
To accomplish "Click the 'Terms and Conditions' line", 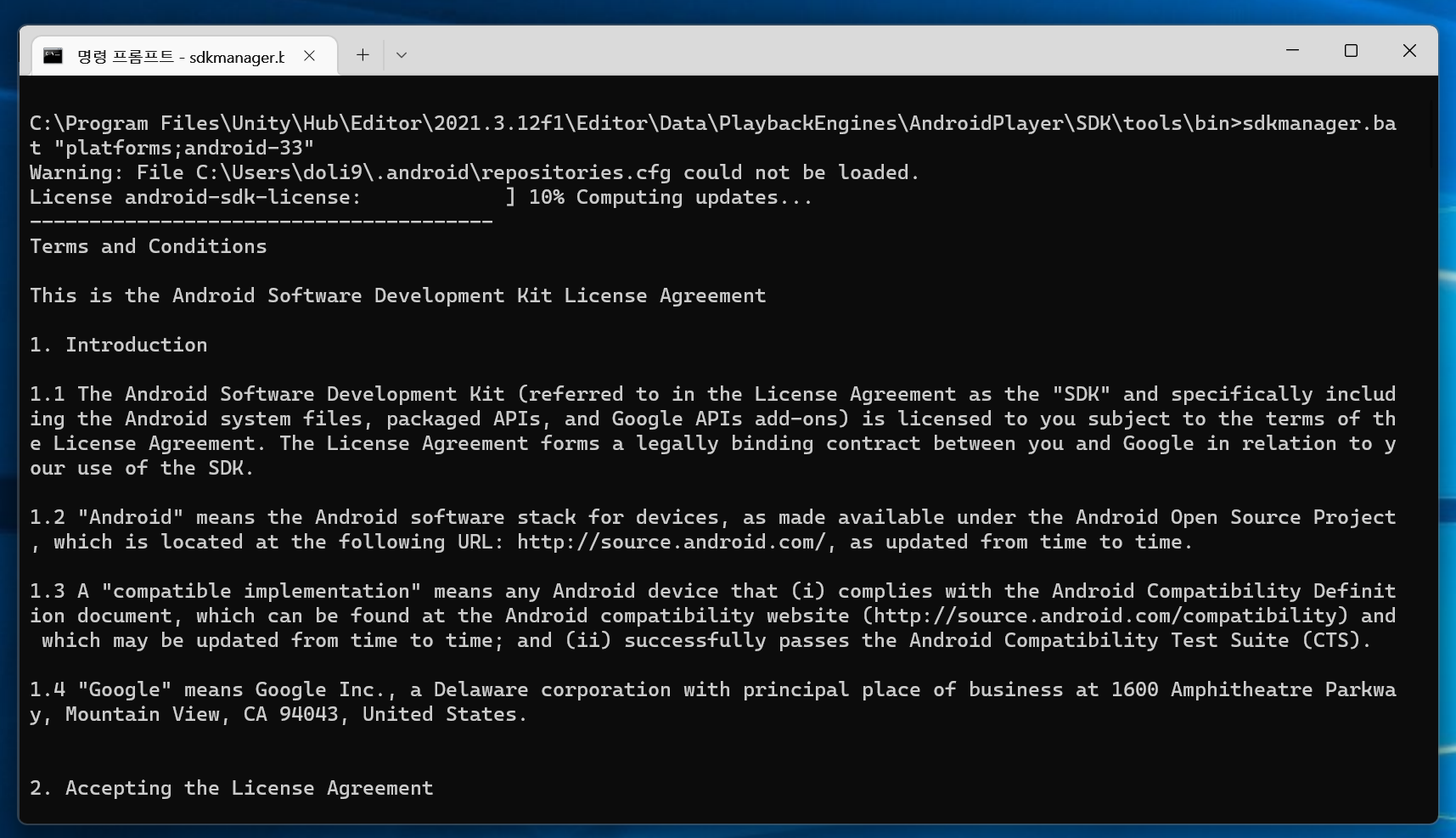I will coord(149,246).
